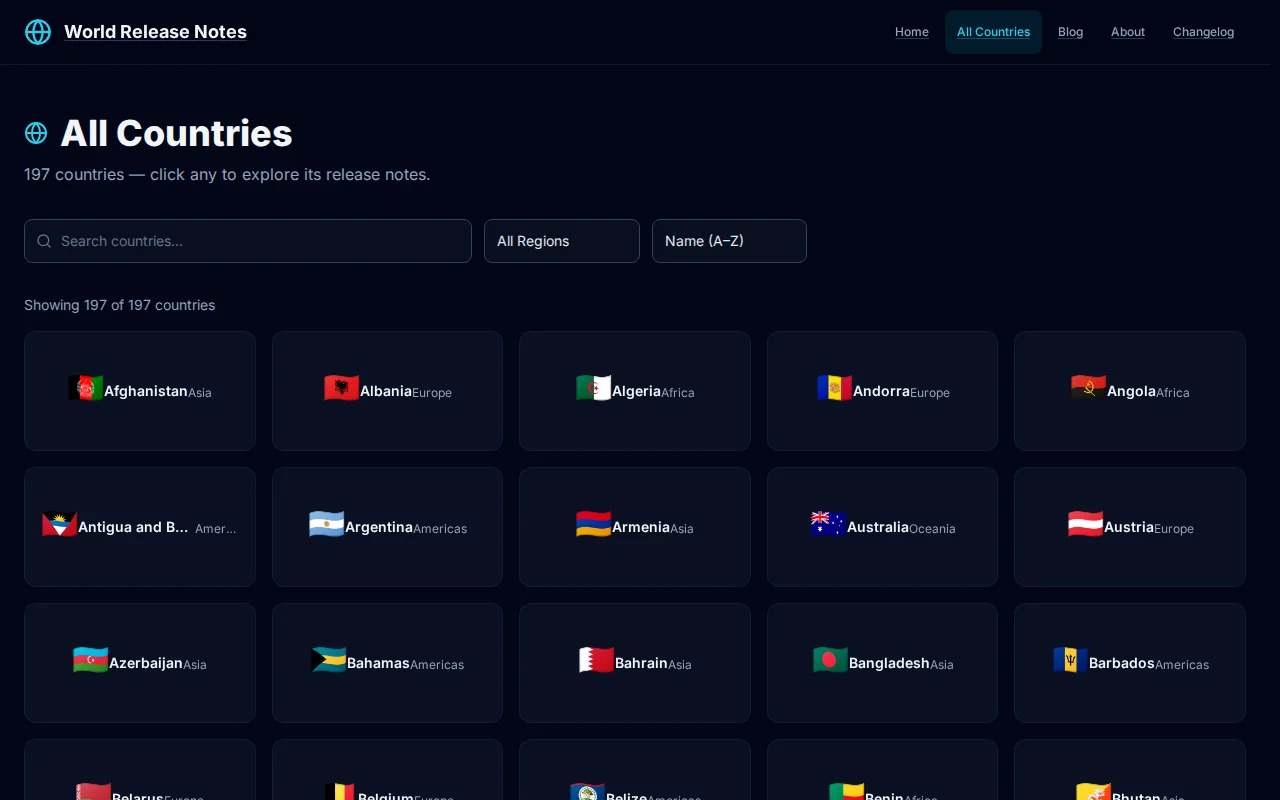Go to the Home nav item
This screenshot has height=800, width=1280.
pos(912,32)
